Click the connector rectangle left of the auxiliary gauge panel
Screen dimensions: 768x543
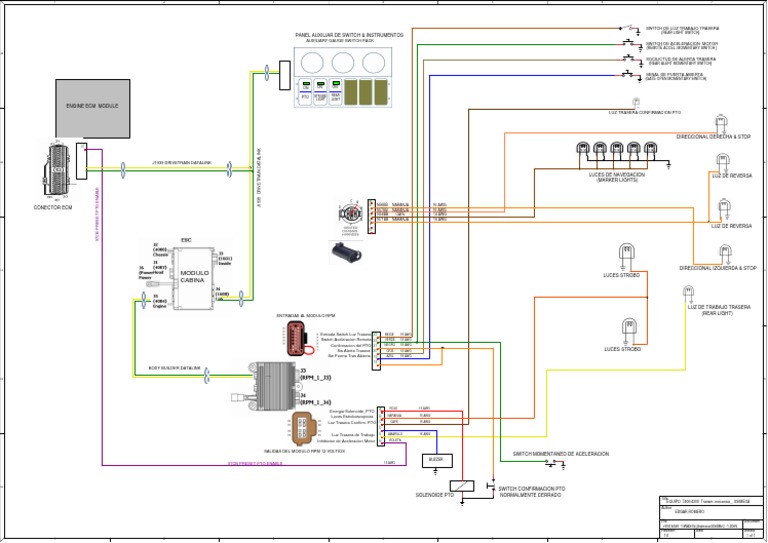coord(285,75)
